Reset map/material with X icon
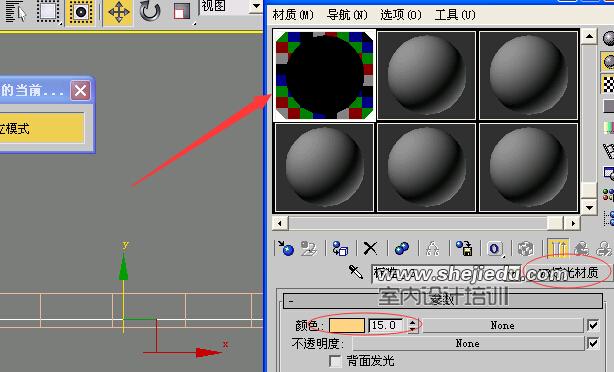This screenshot has height=372, width=614. [370, 248]
